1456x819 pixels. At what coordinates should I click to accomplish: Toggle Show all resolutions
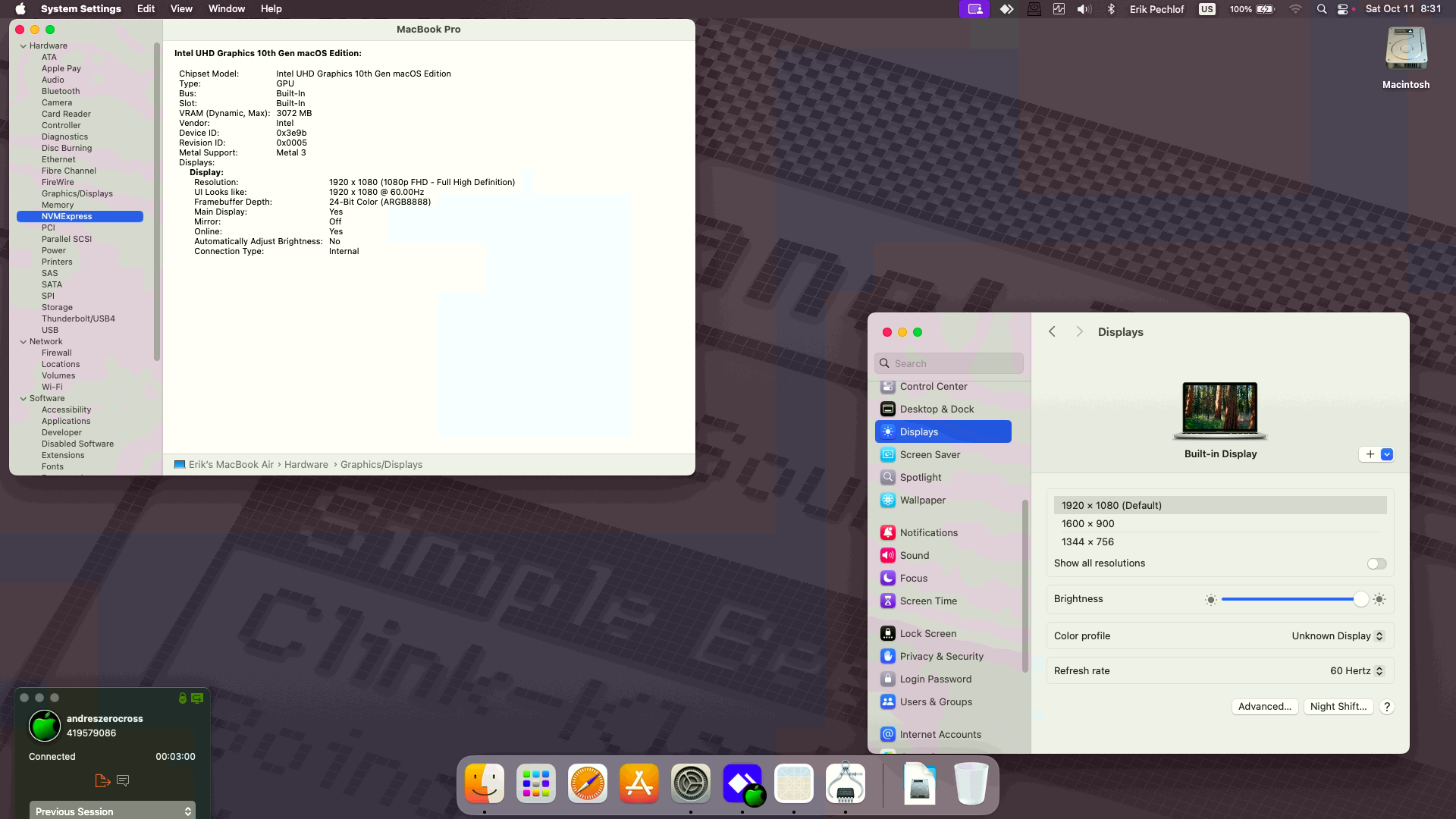1376,563
